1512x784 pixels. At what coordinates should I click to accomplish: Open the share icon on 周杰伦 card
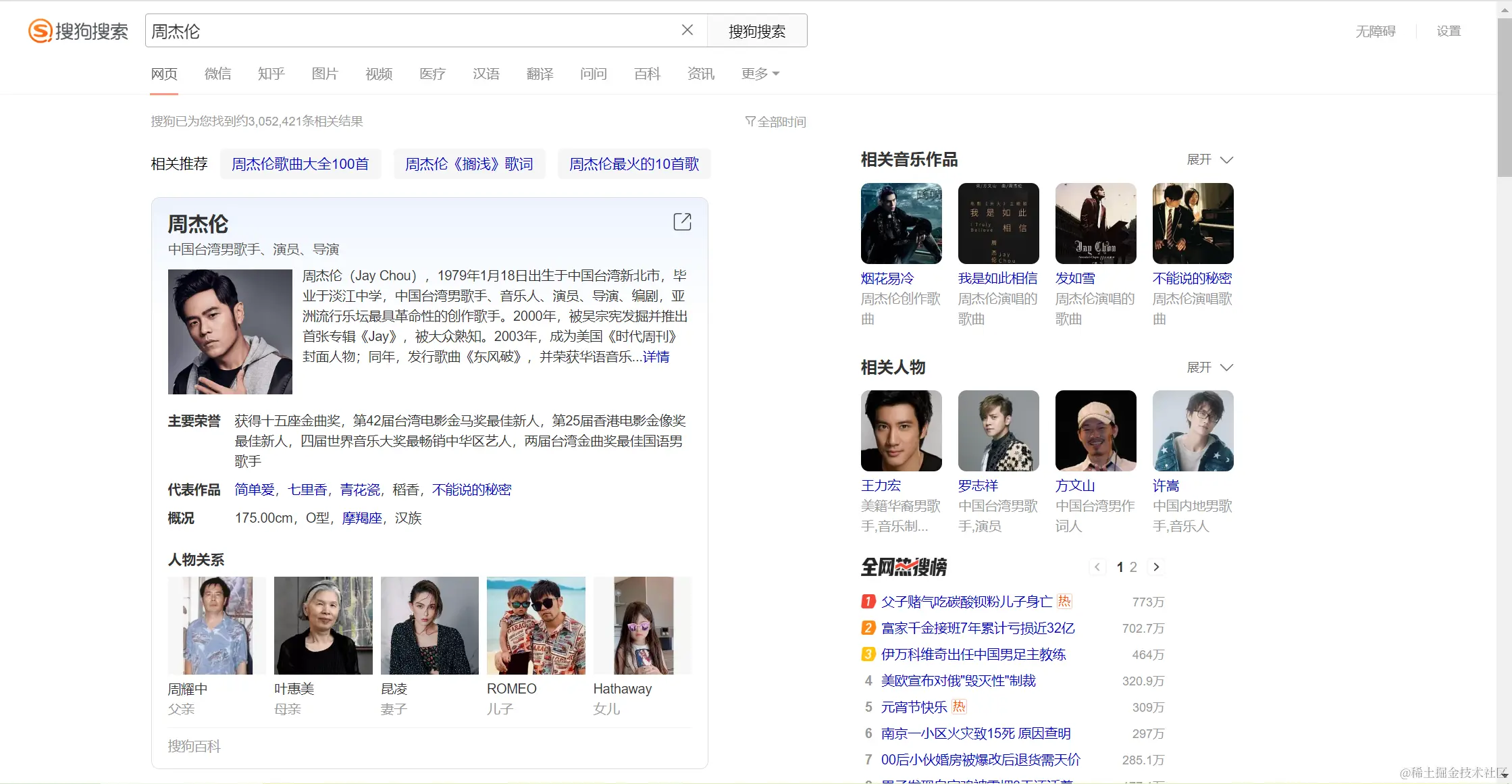click(x=682, y=221)
